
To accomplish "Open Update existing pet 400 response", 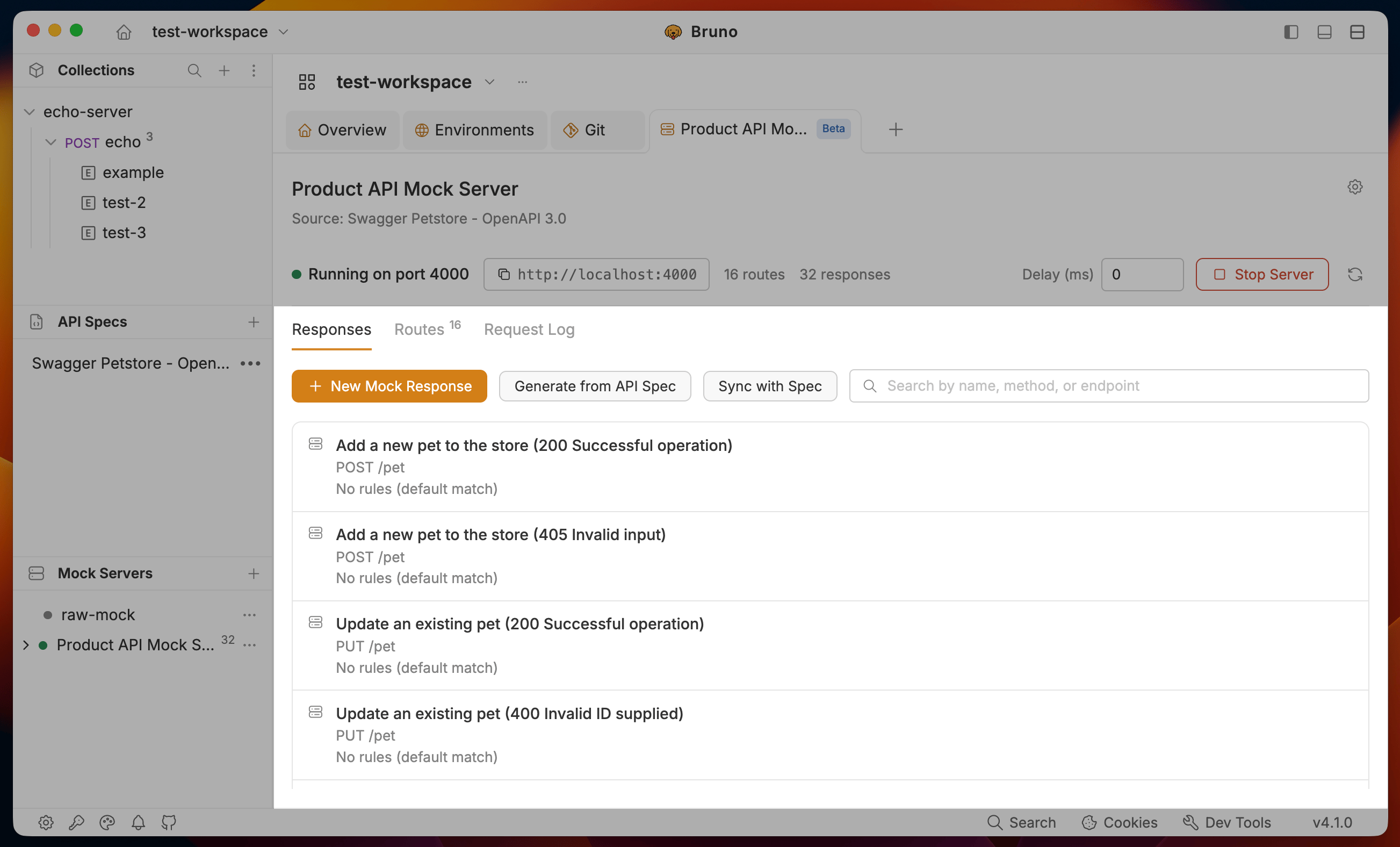I will 830,735.
